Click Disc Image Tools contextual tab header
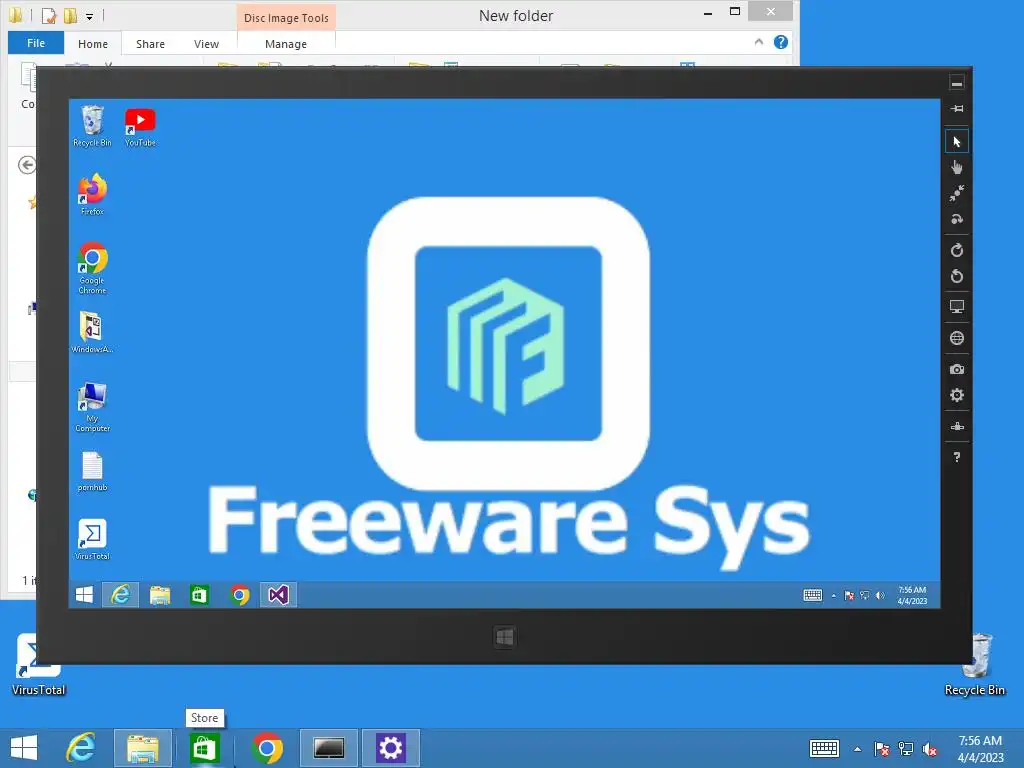Image resolution: width=1024 pixels, height=768 pixels. pyautogui.click(x=286, y=18)
